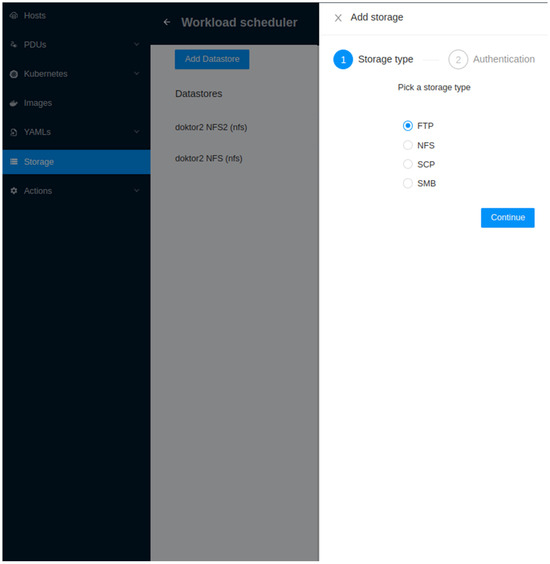550x564 pixels.
Task: Select the FTP radio button
Action: pyautogui.click(x=408, y=126)
